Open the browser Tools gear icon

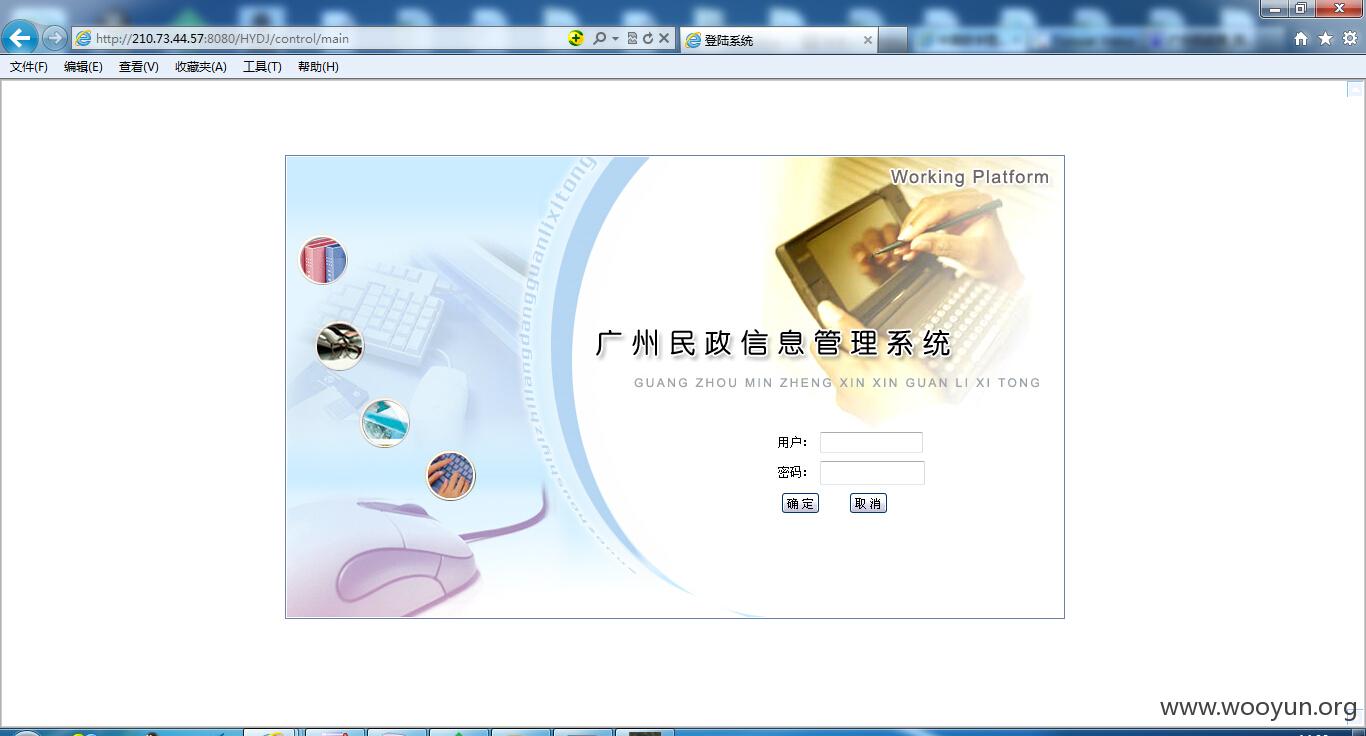click(x=1349, y=38)
